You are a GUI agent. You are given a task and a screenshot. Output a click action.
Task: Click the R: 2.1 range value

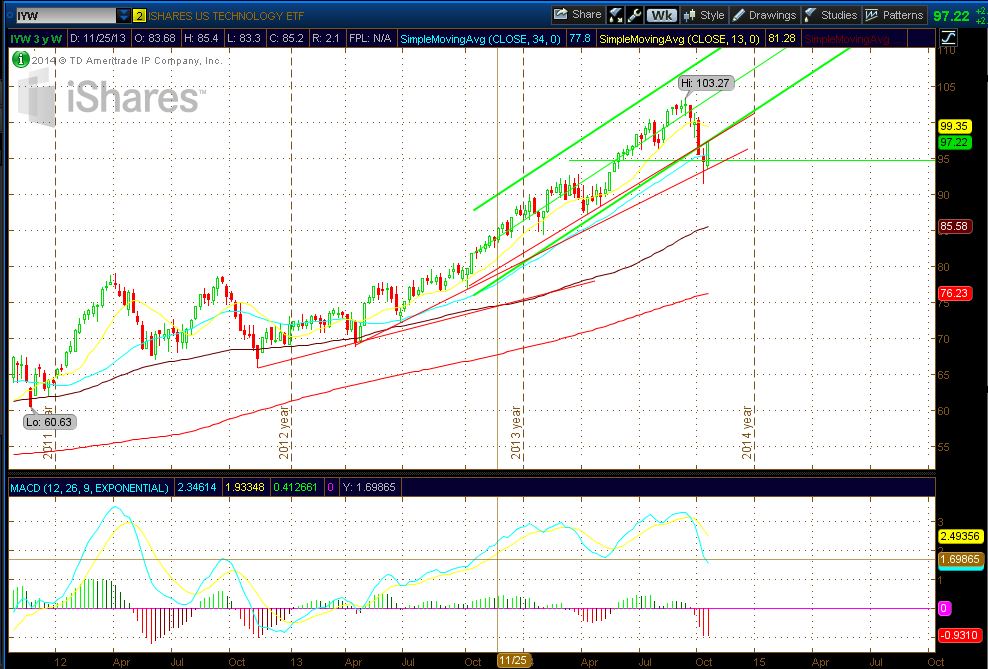coord(326,38)
